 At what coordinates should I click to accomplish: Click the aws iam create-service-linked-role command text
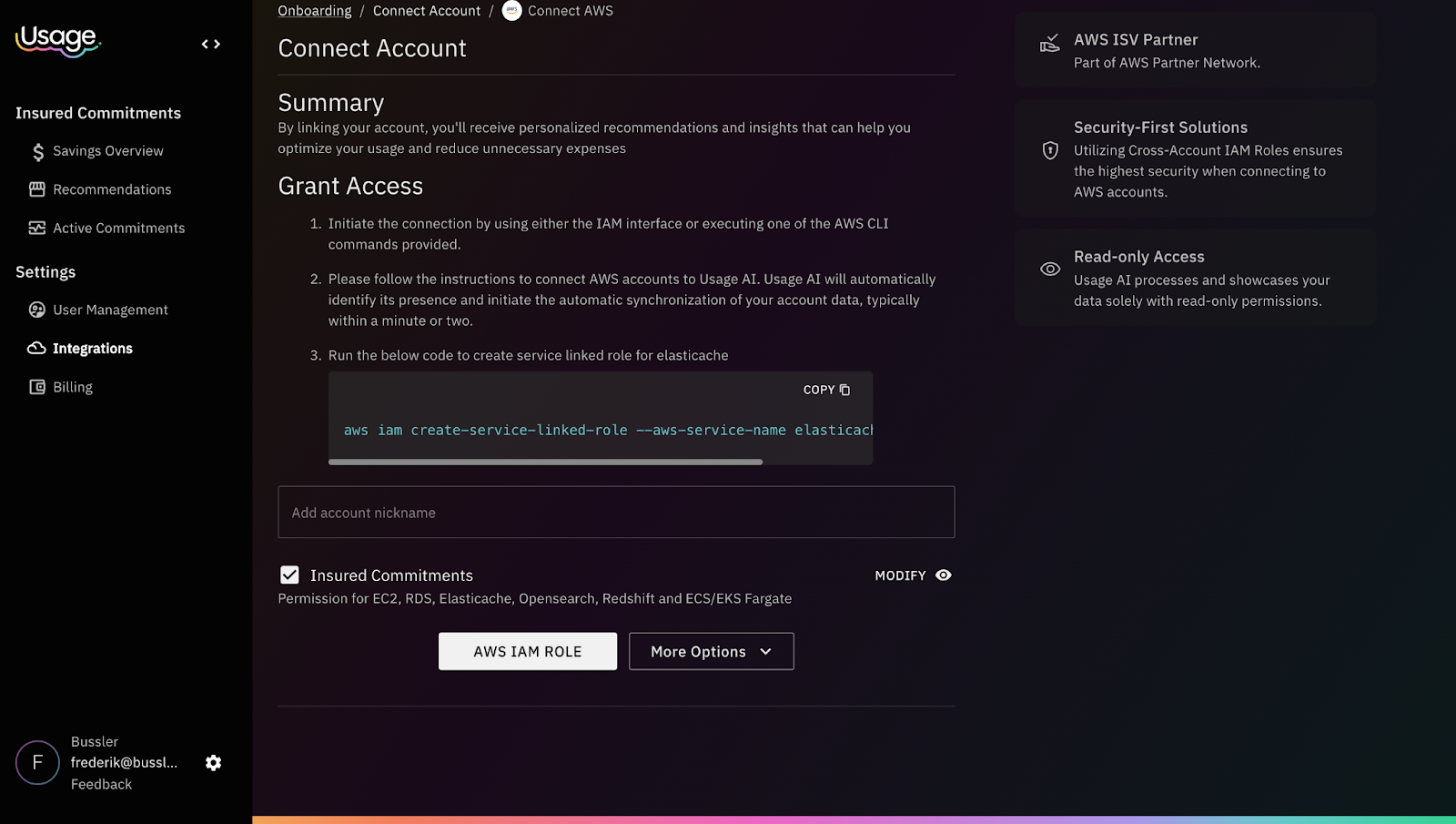tap(608, 430)
